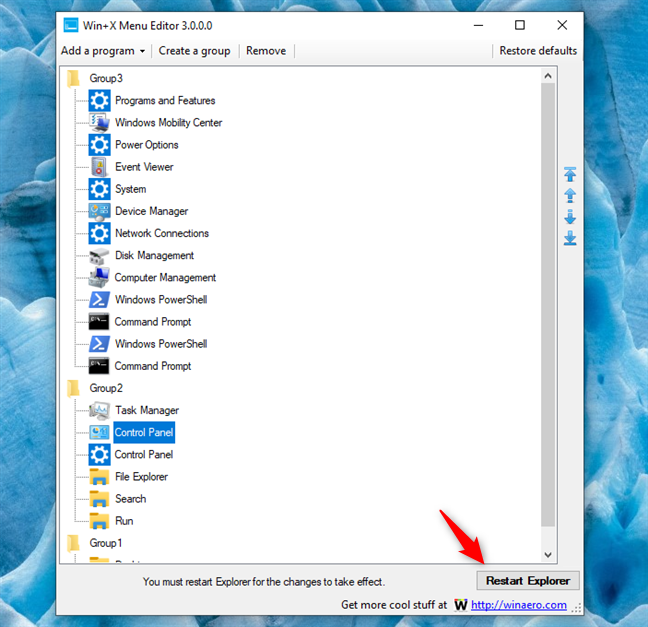Image resolution: width=648 pixels, height=627 pixels.
Task: Select the last Command Prompt entry text
Action: click(153, 366)
